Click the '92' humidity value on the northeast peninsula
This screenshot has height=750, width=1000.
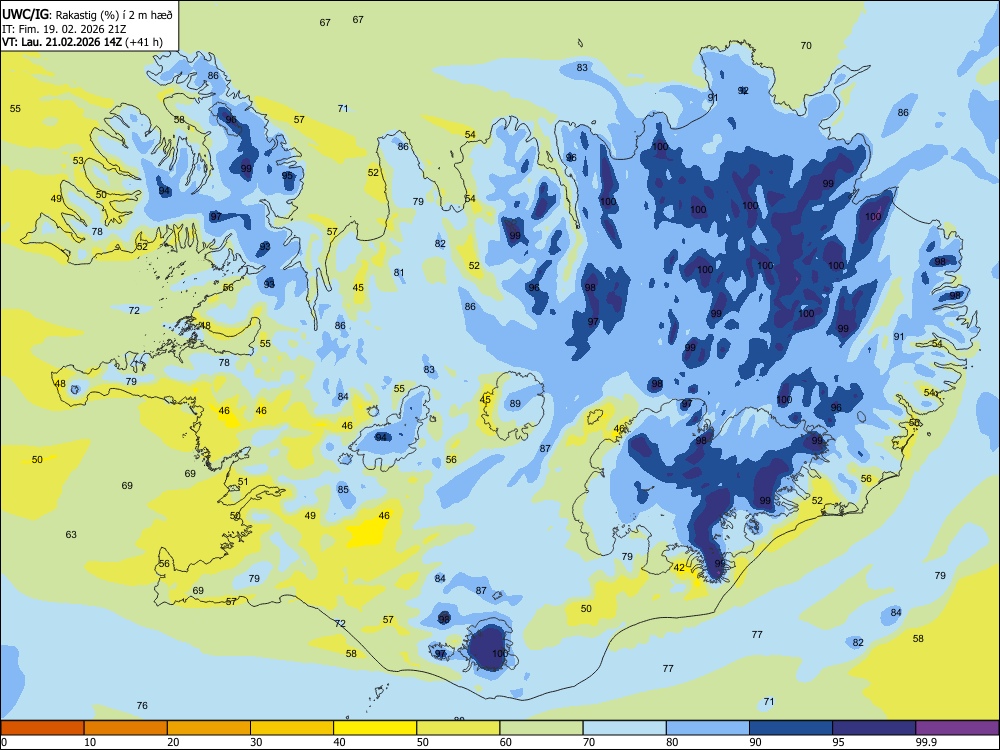point(743,91)
